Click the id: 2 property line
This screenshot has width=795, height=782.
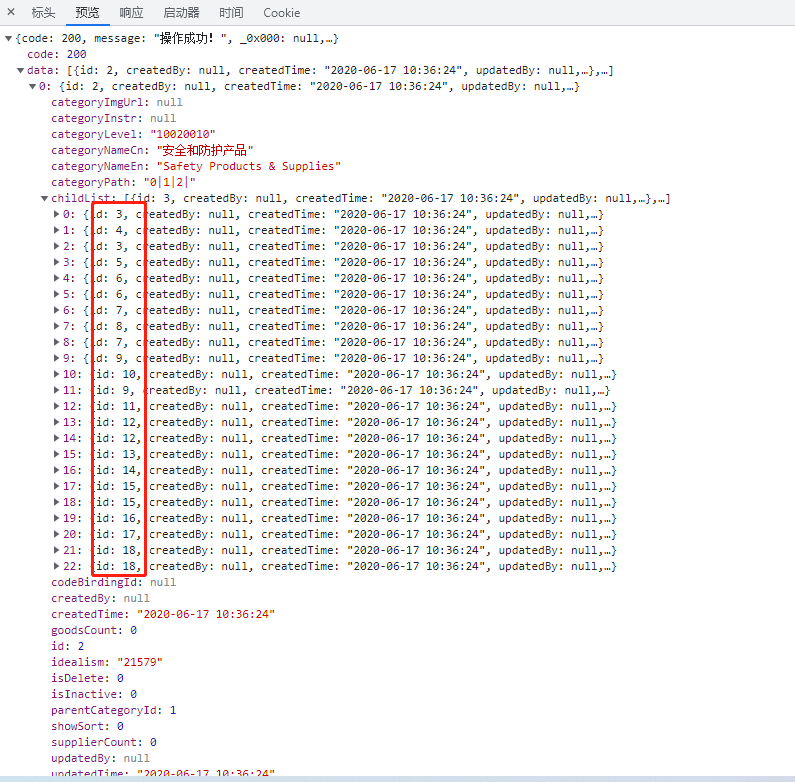(x=67, y=647)
